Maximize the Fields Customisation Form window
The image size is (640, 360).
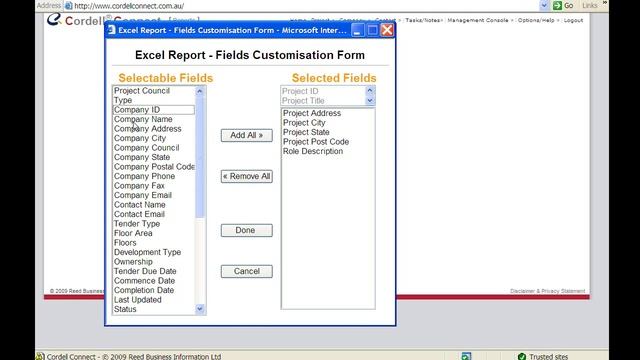click(372, 30)
